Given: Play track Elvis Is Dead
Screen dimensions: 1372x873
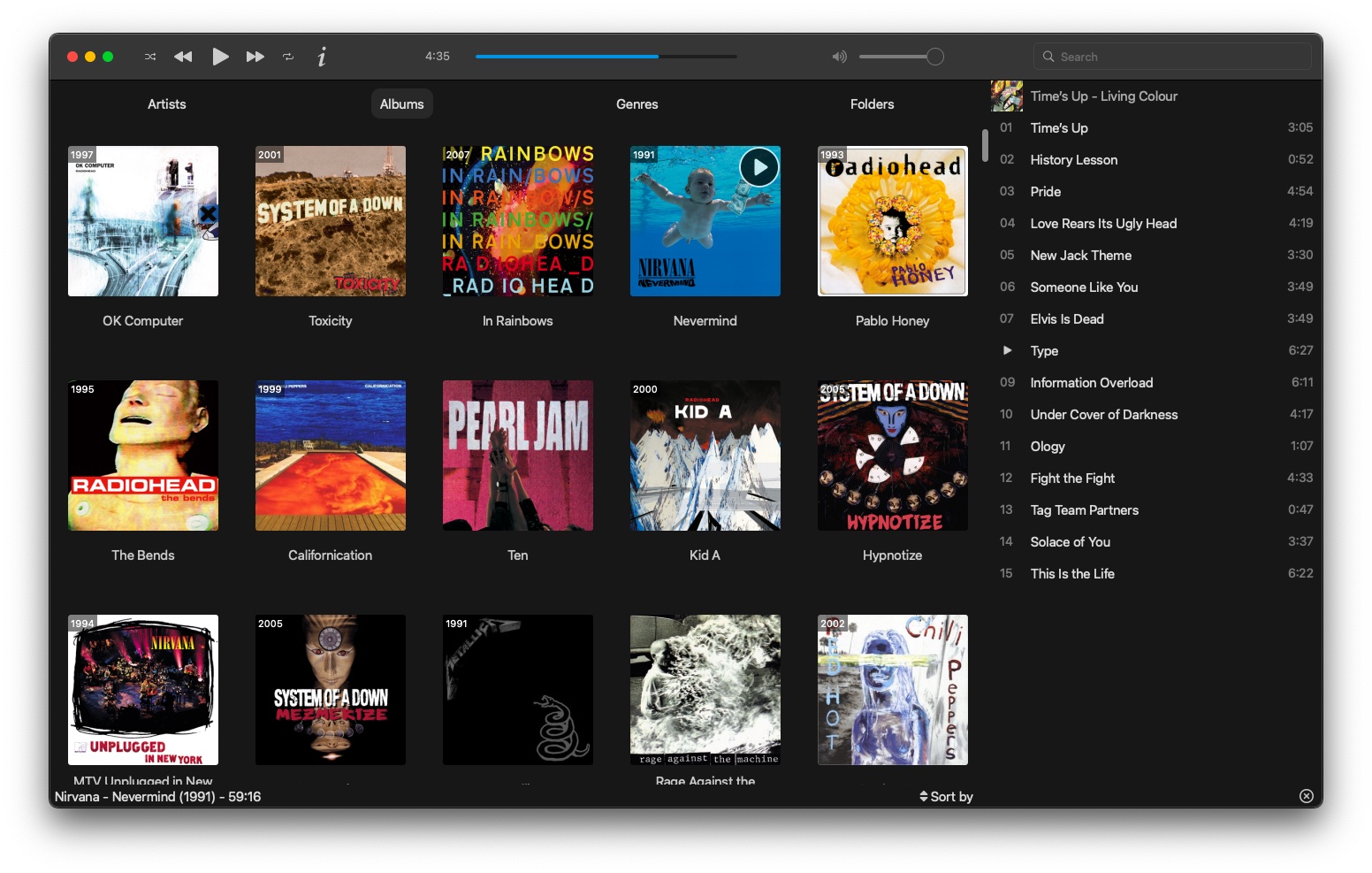Looking at the screenshot, I should (1155, 318).
